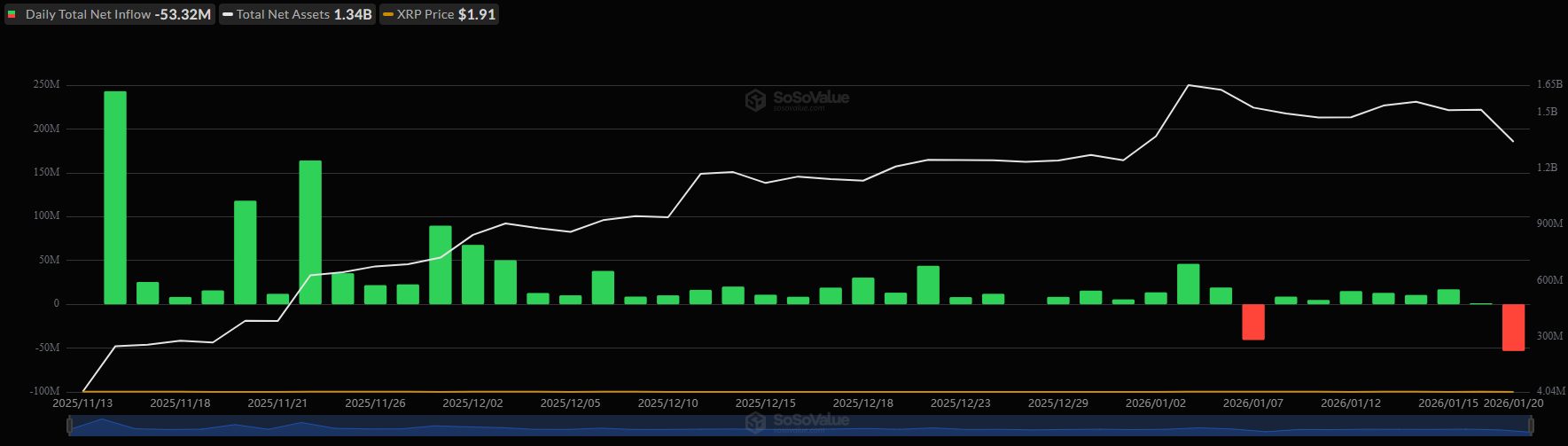This screenshot has width=1568, height=446.
Task: Click the 2026/01/02 date label
Action: [x=1155, y=403]
